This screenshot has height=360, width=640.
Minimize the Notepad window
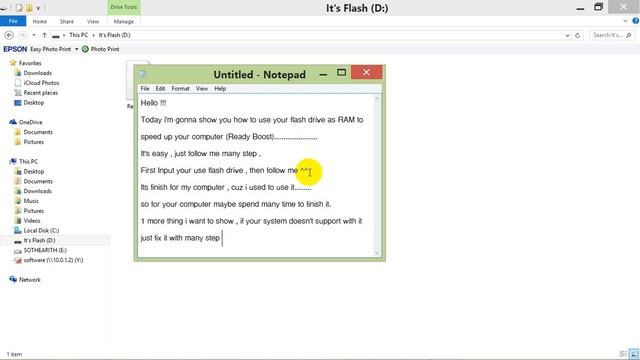pos(323,75)
